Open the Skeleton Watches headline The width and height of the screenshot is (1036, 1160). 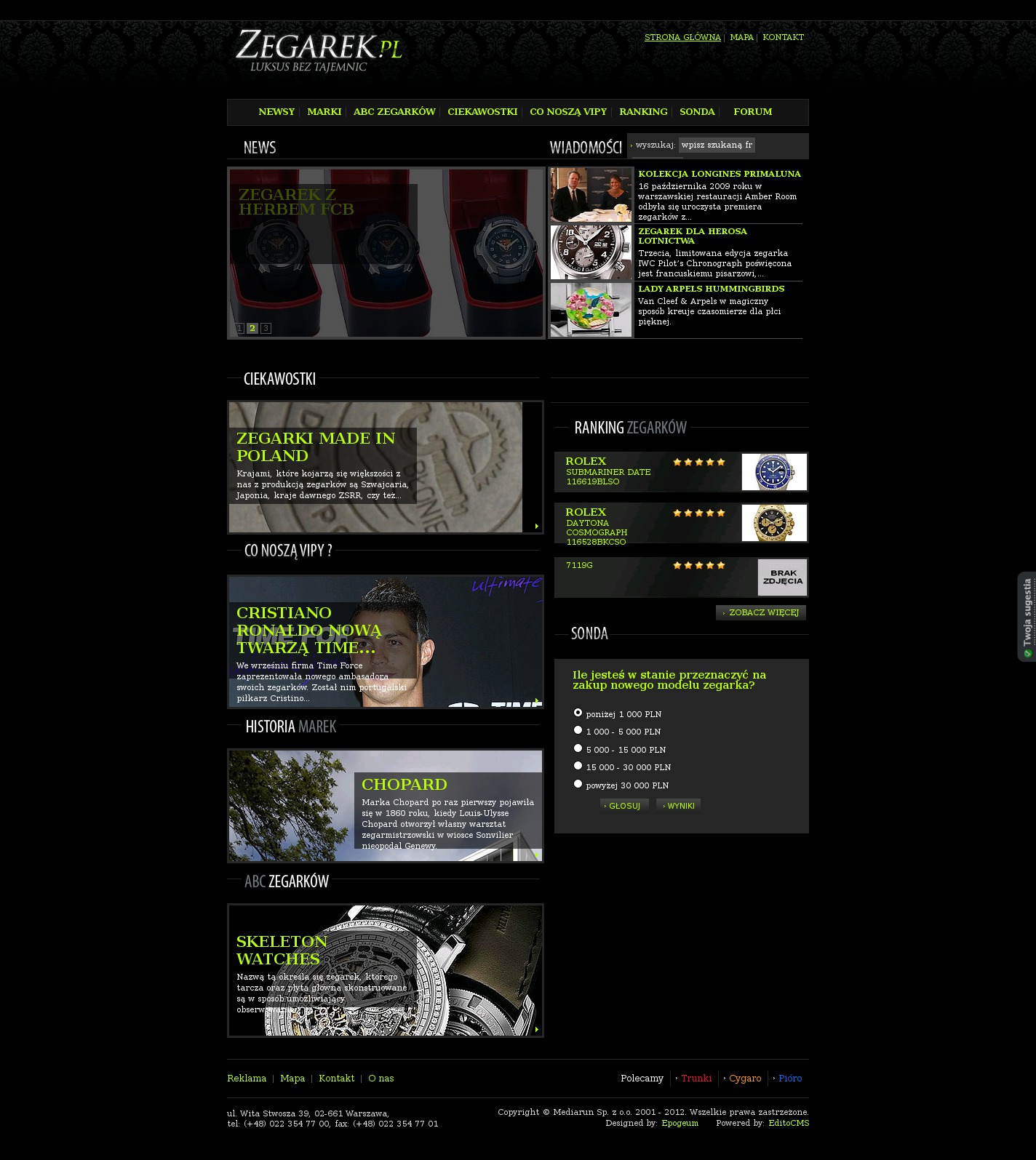[x=282, y=950]
